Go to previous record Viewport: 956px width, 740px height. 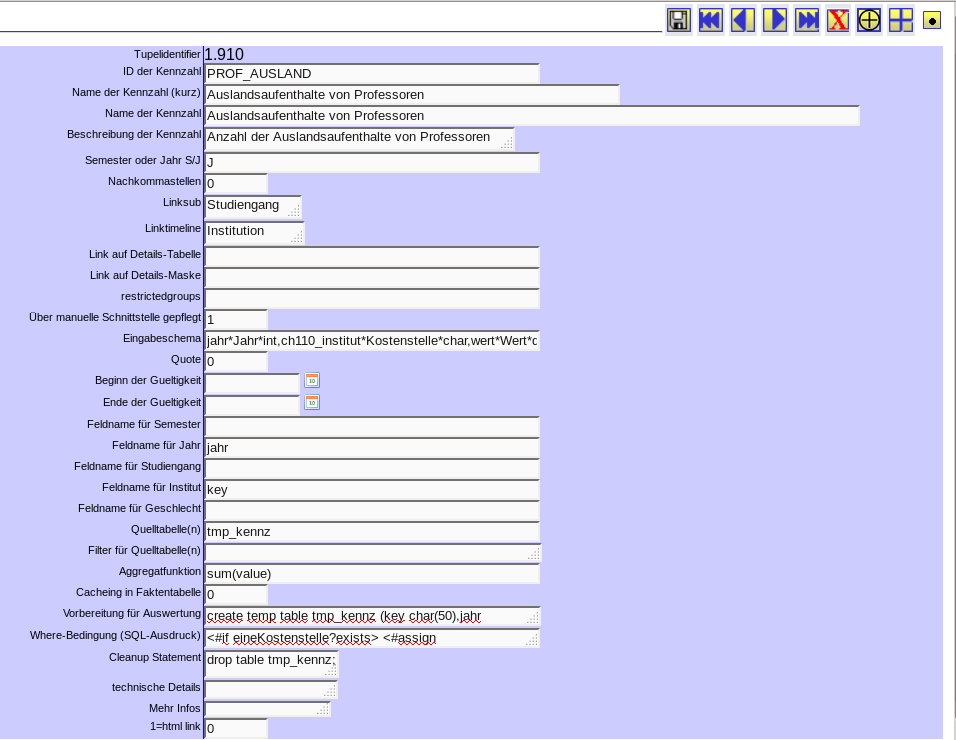[x=743, y=20]
